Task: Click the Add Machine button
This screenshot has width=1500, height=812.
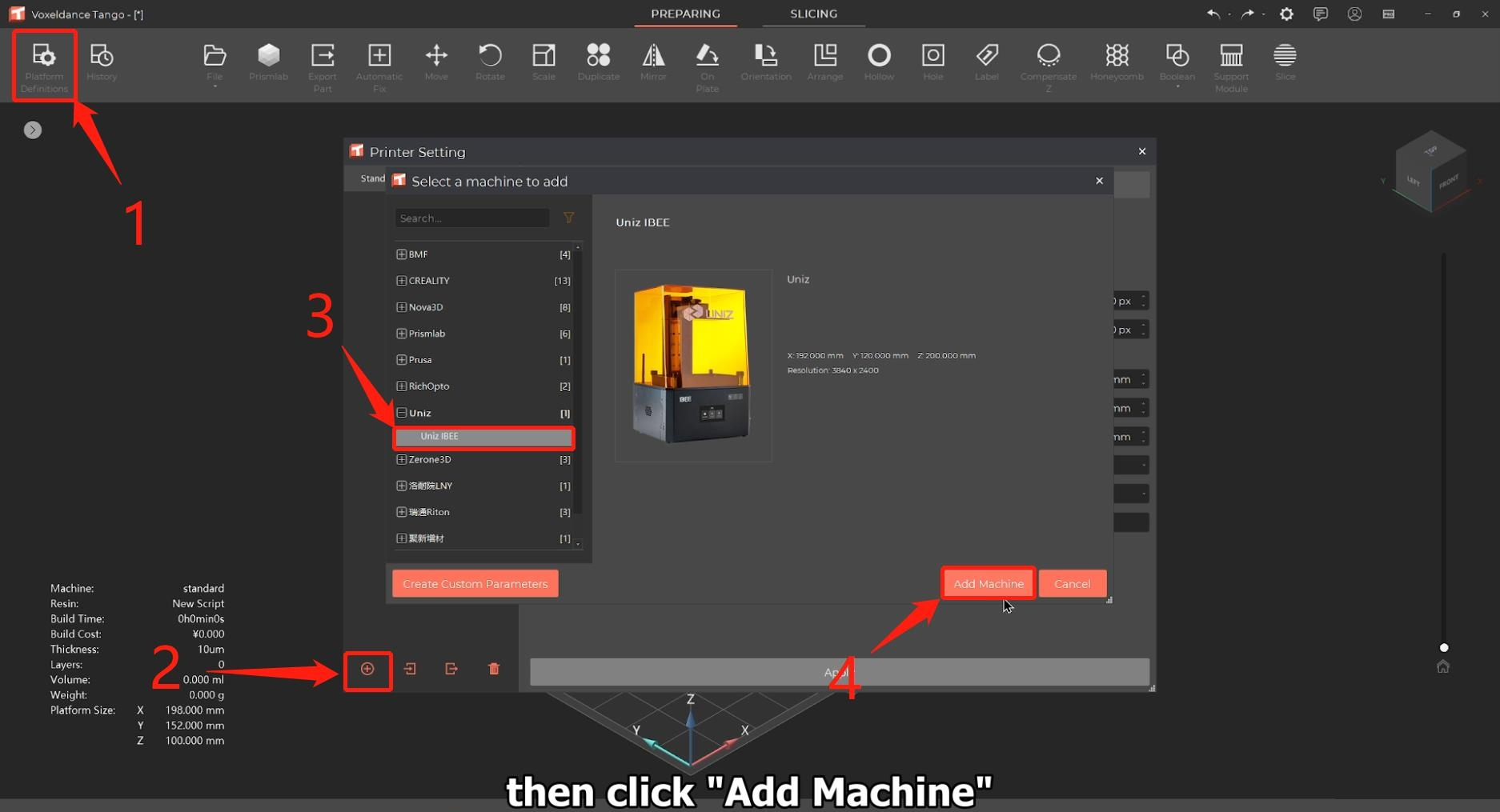Action: 989,583
